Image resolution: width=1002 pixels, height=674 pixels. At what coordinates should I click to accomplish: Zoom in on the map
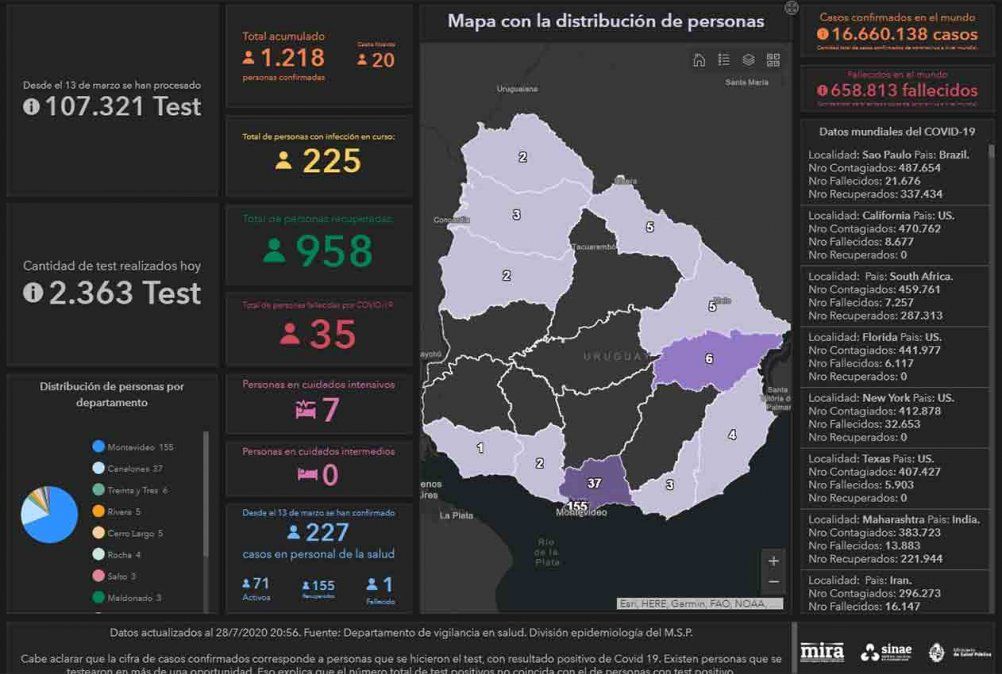pos(773,561)
